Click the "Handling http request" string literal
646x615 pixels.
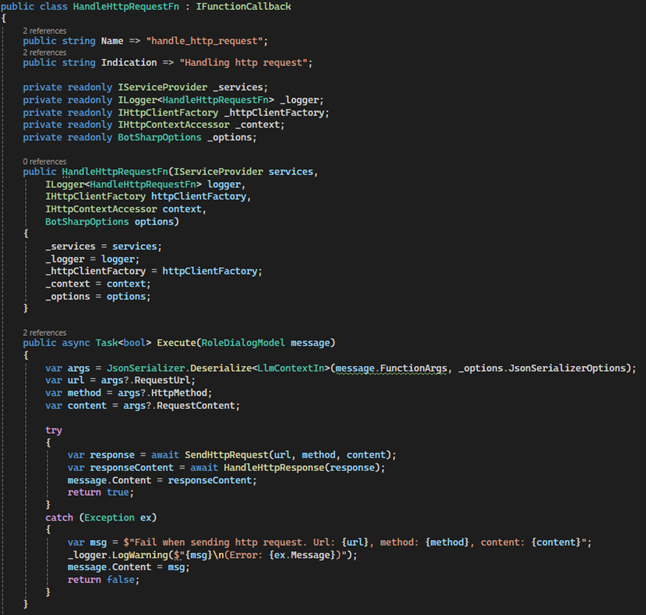pyautogui.click(x=243, y=63)
